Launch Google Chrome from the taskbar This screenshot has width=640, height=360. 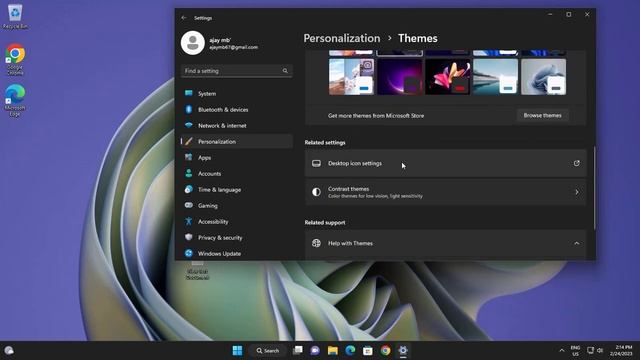tap(385, 351)
